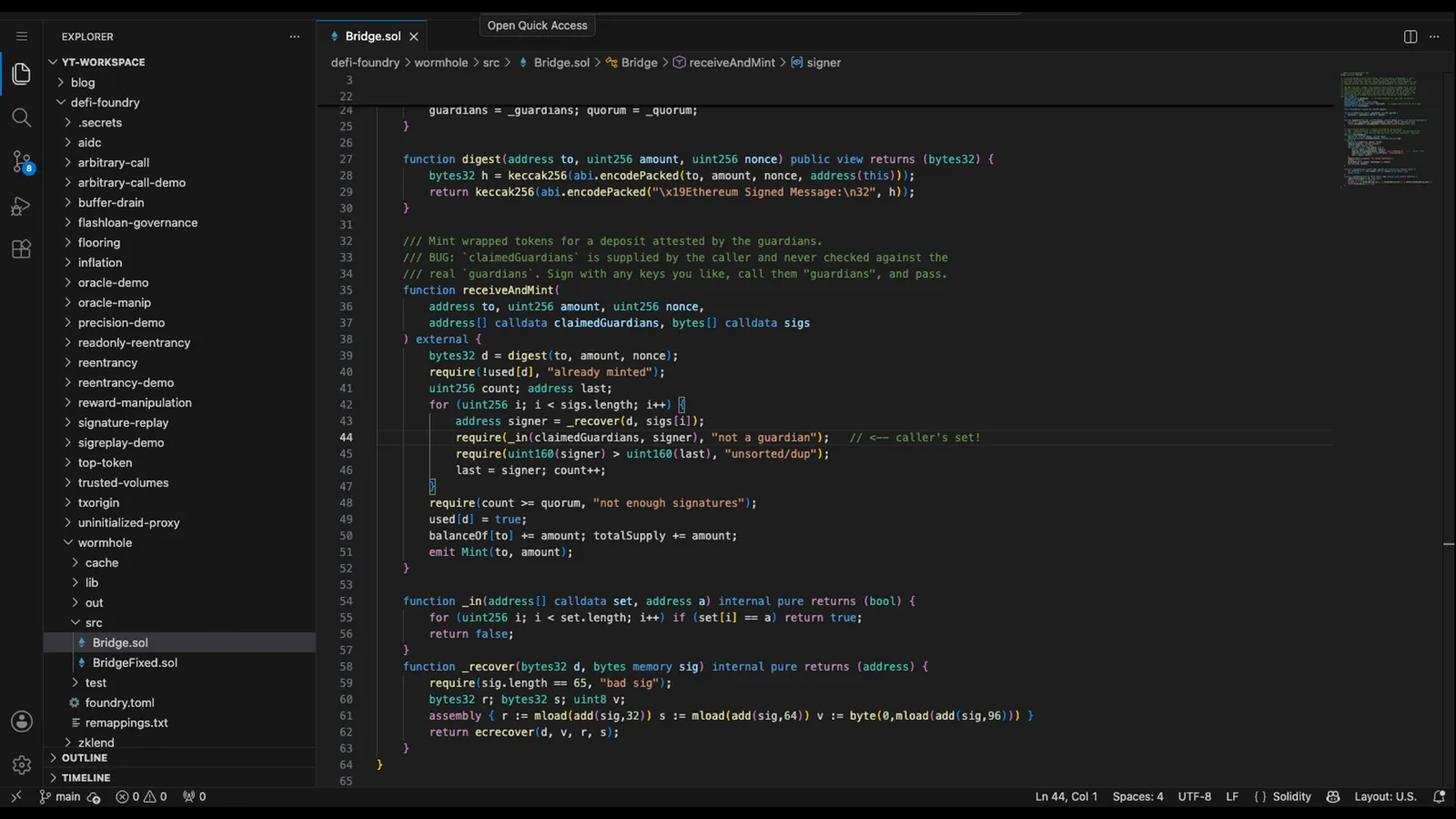The height and width of the screenshot is (819, 1456).
Task: Expand the flashloan-governance folder
Action: click(137, 222)
